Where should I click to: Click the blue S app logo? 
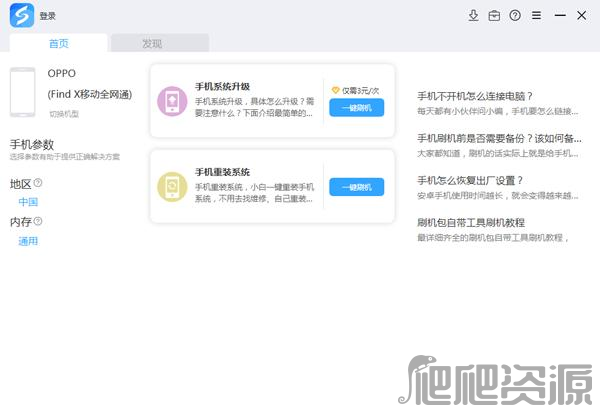coord(22,15)
